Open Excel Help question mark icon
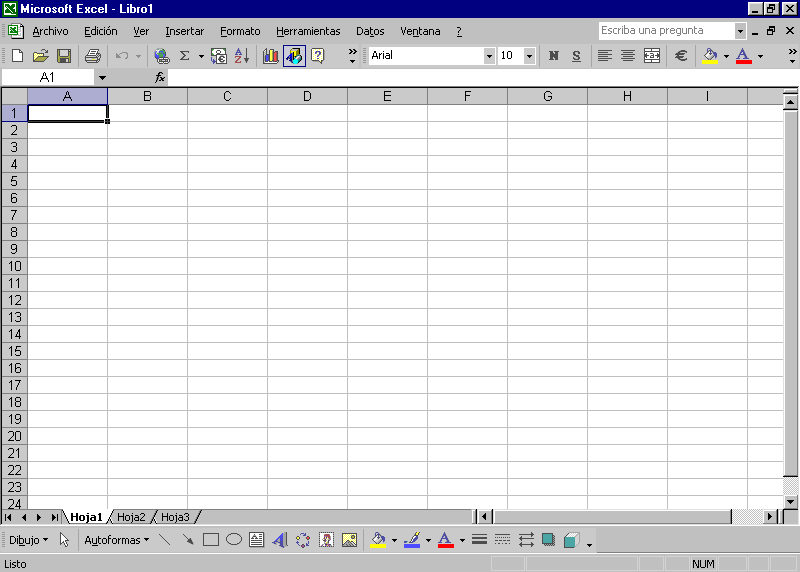This screenshot has width=800, height=572. (317, 56)
